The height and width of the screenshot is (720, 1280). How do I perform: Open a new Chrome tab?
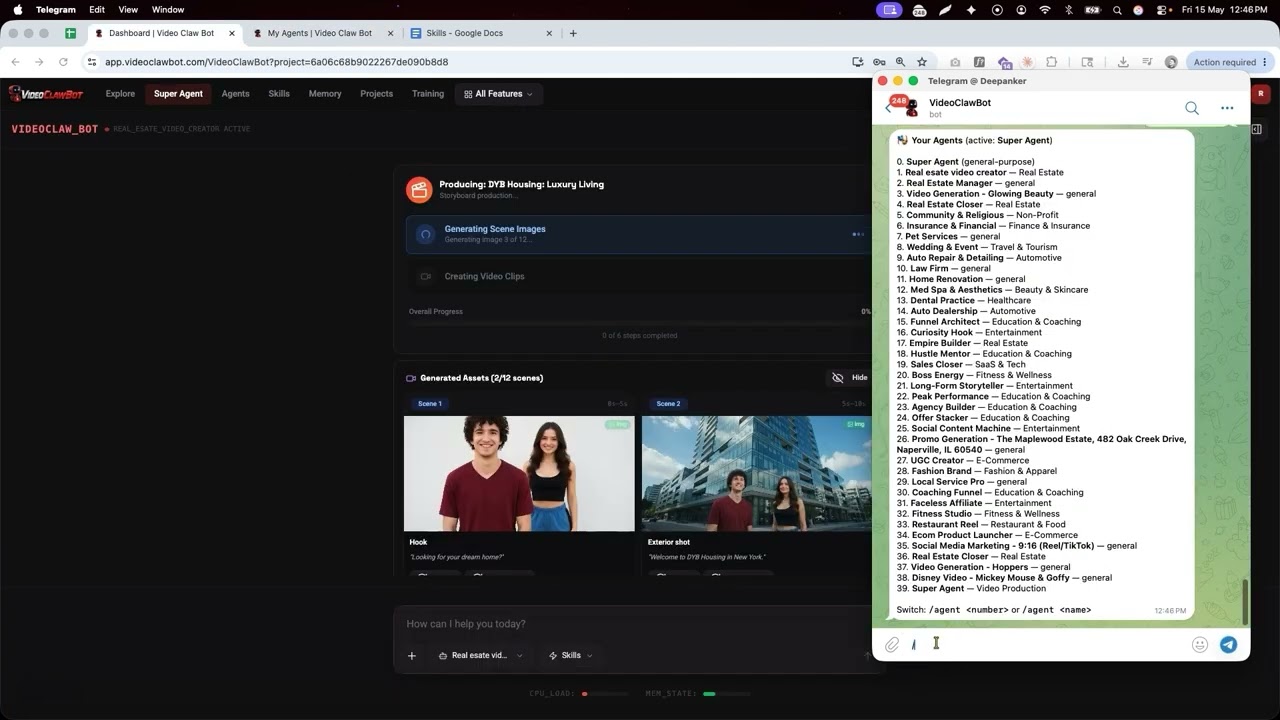coord(573,33)
